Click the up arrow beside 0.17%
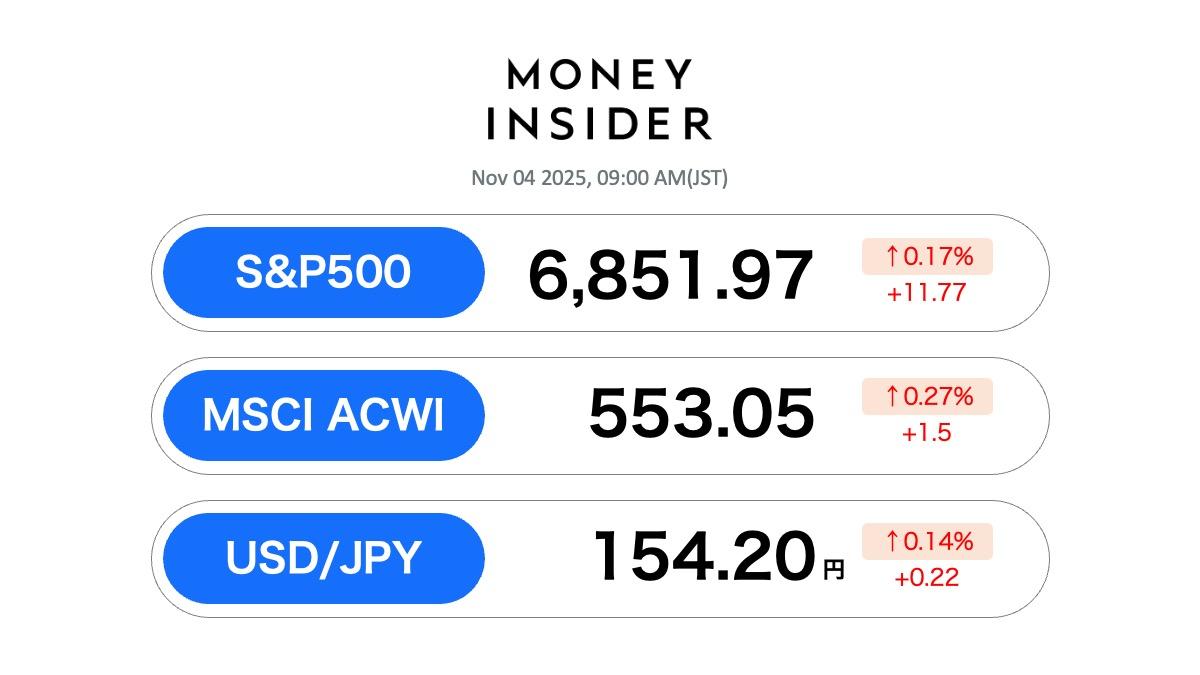 pos(891,257)
